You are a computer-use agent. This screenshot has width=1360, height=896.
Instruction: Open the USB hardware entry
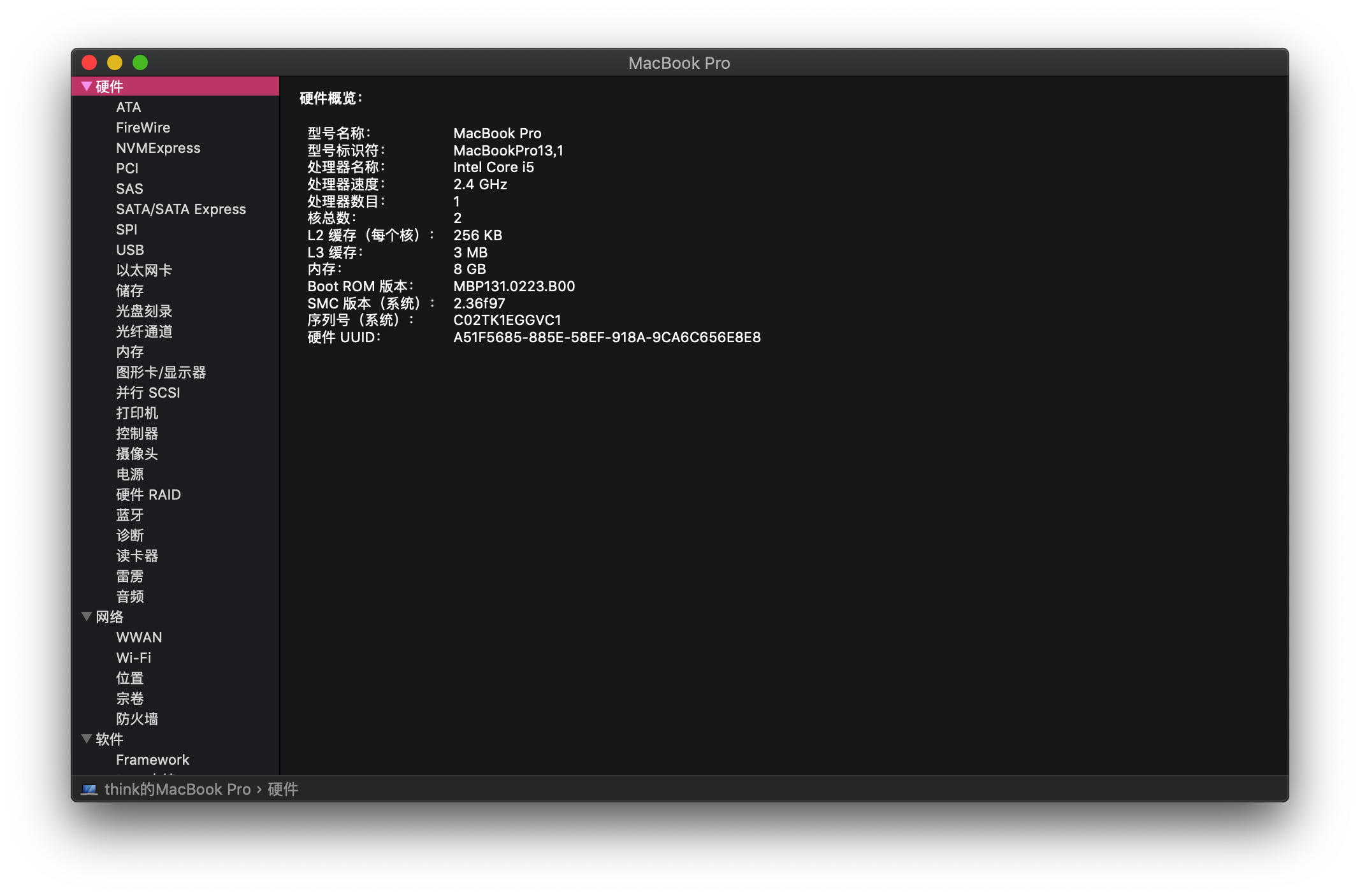[130, 250]
